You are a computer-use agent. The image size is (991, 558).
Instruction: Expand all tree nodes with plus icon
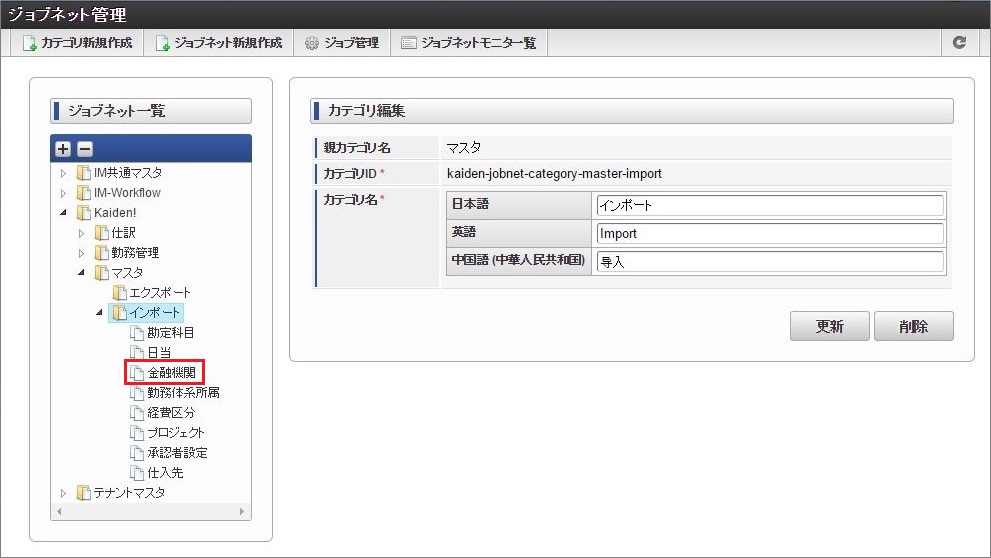(x=63, y=149)
